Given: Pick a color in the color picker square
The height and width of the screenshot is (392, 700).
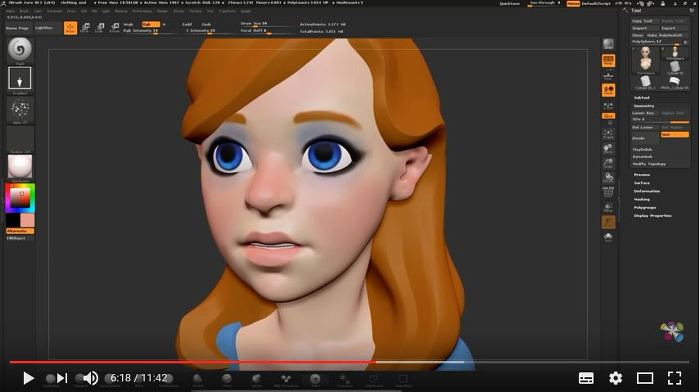Looking at the screenshot, I should click(x=20, y=197).
